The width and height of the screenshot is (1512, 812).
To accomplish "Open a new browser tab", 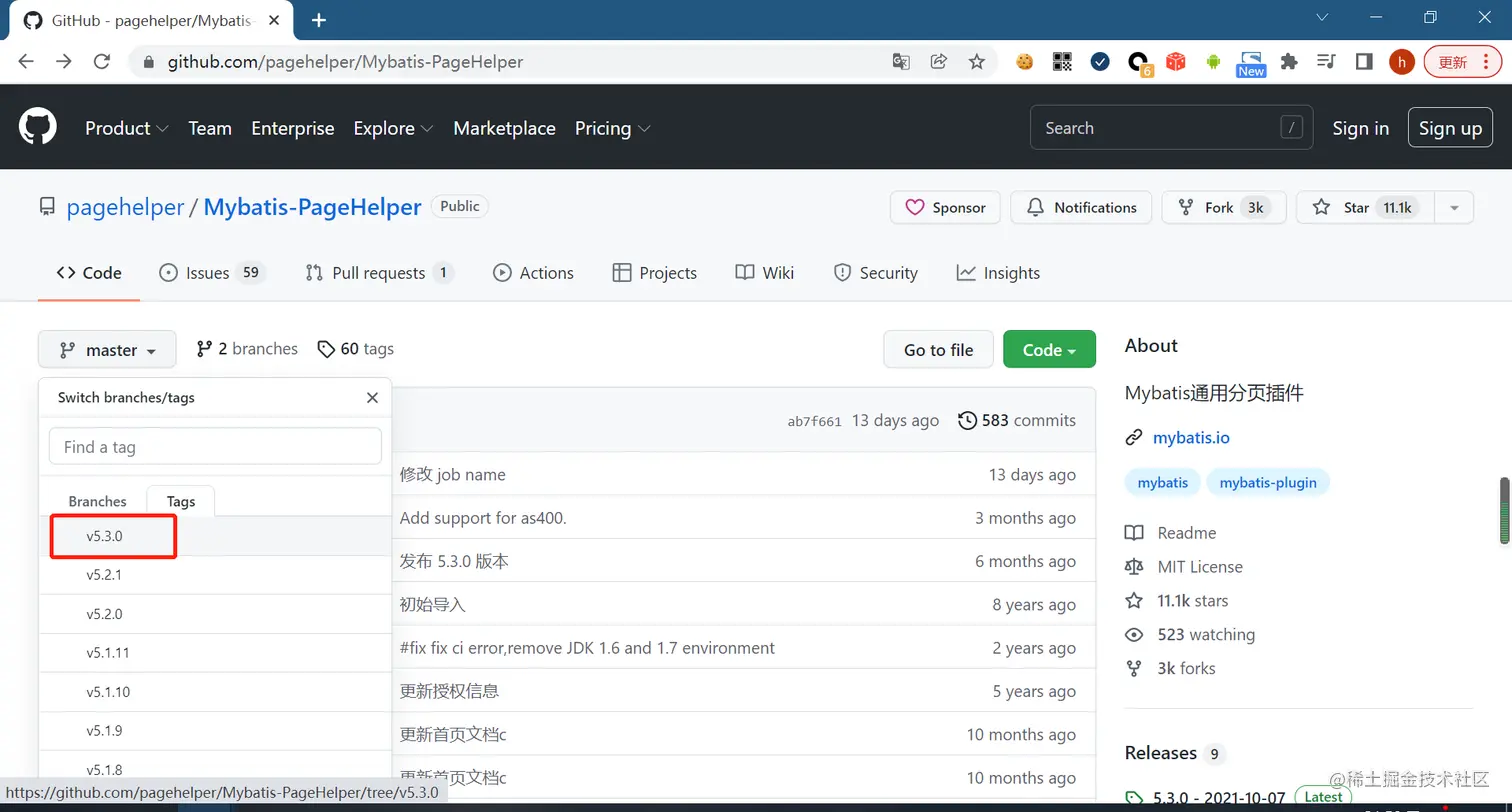I will (319, 20).
